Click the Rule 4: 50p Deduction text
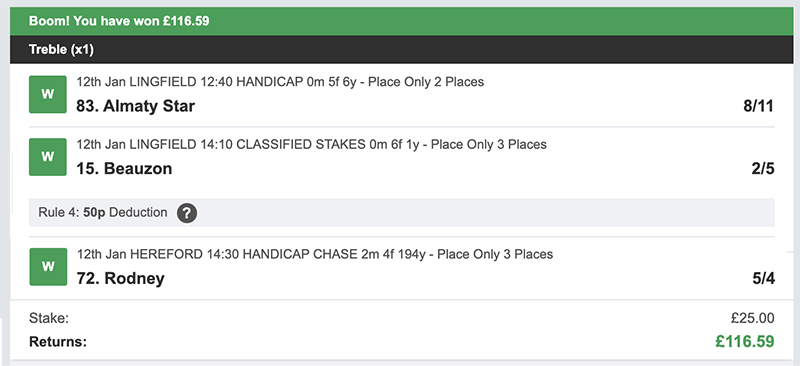This screenshot has height=366, width=800. [x=103, y=212]
